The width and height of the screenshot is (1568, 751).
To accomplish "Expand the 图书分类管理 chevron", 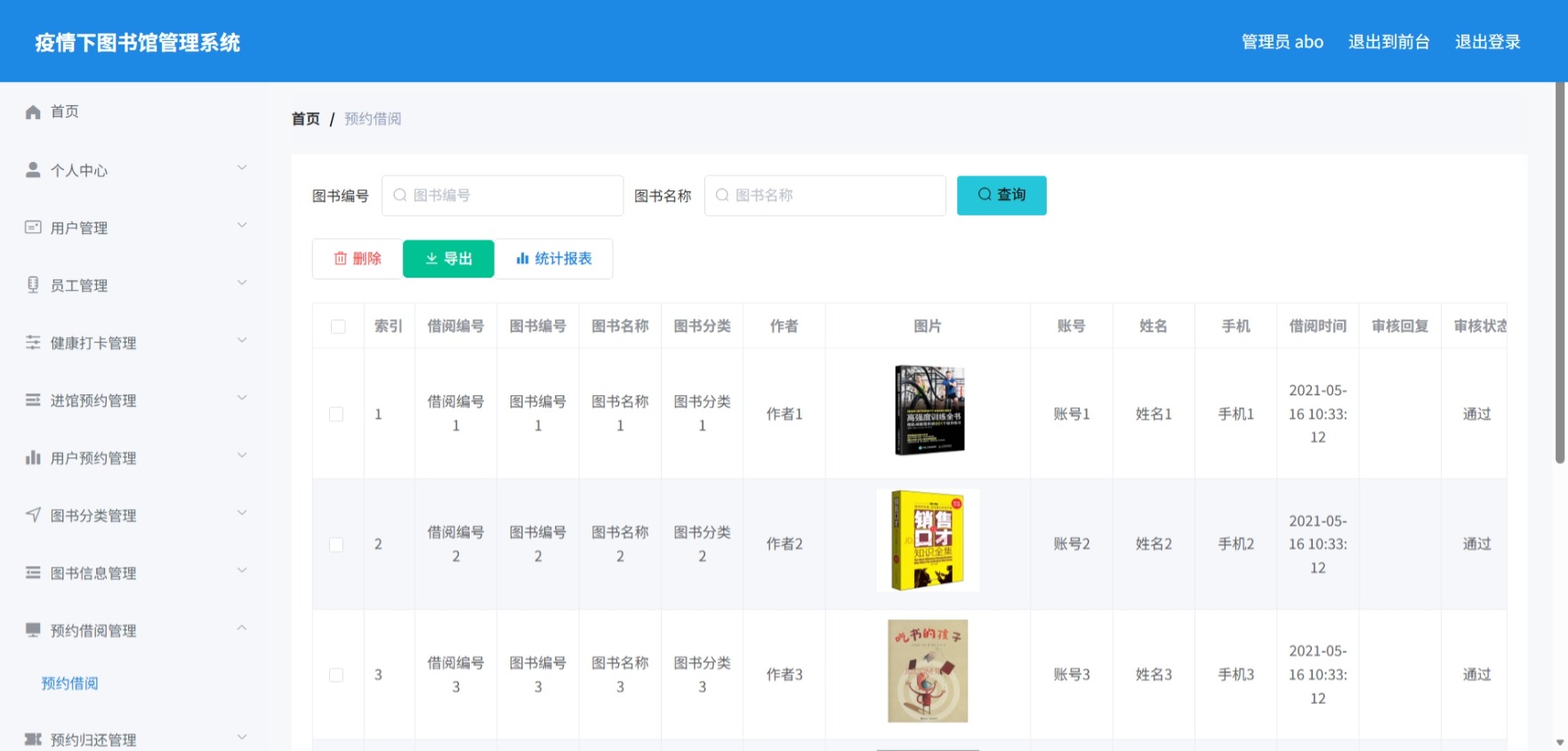I will point(242,513).
